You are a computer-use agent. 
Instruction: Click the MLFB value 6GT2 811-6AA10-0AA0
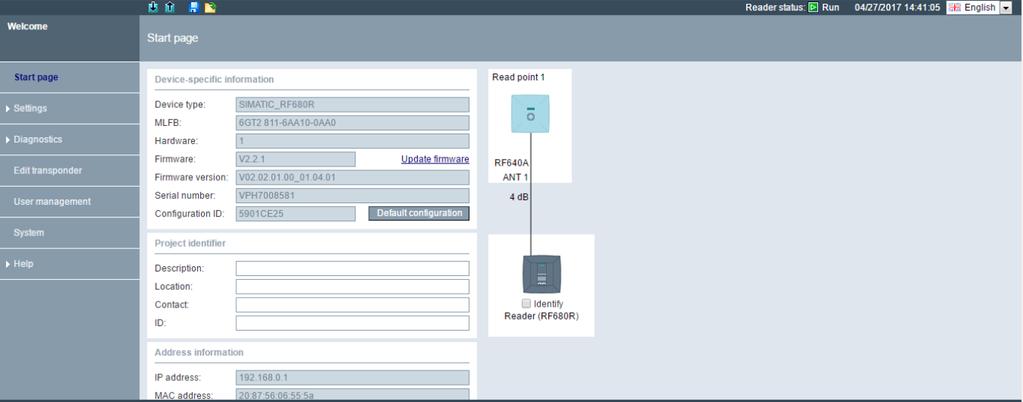click(352, 123)
